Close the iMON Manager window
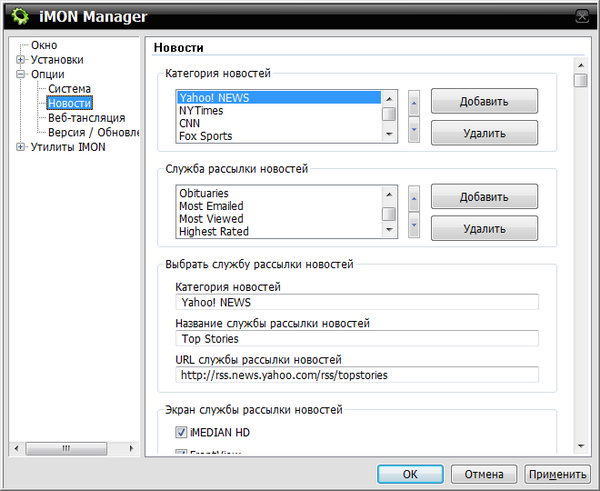The height and width of the screenshot is (491, 600). coord(582,16)
